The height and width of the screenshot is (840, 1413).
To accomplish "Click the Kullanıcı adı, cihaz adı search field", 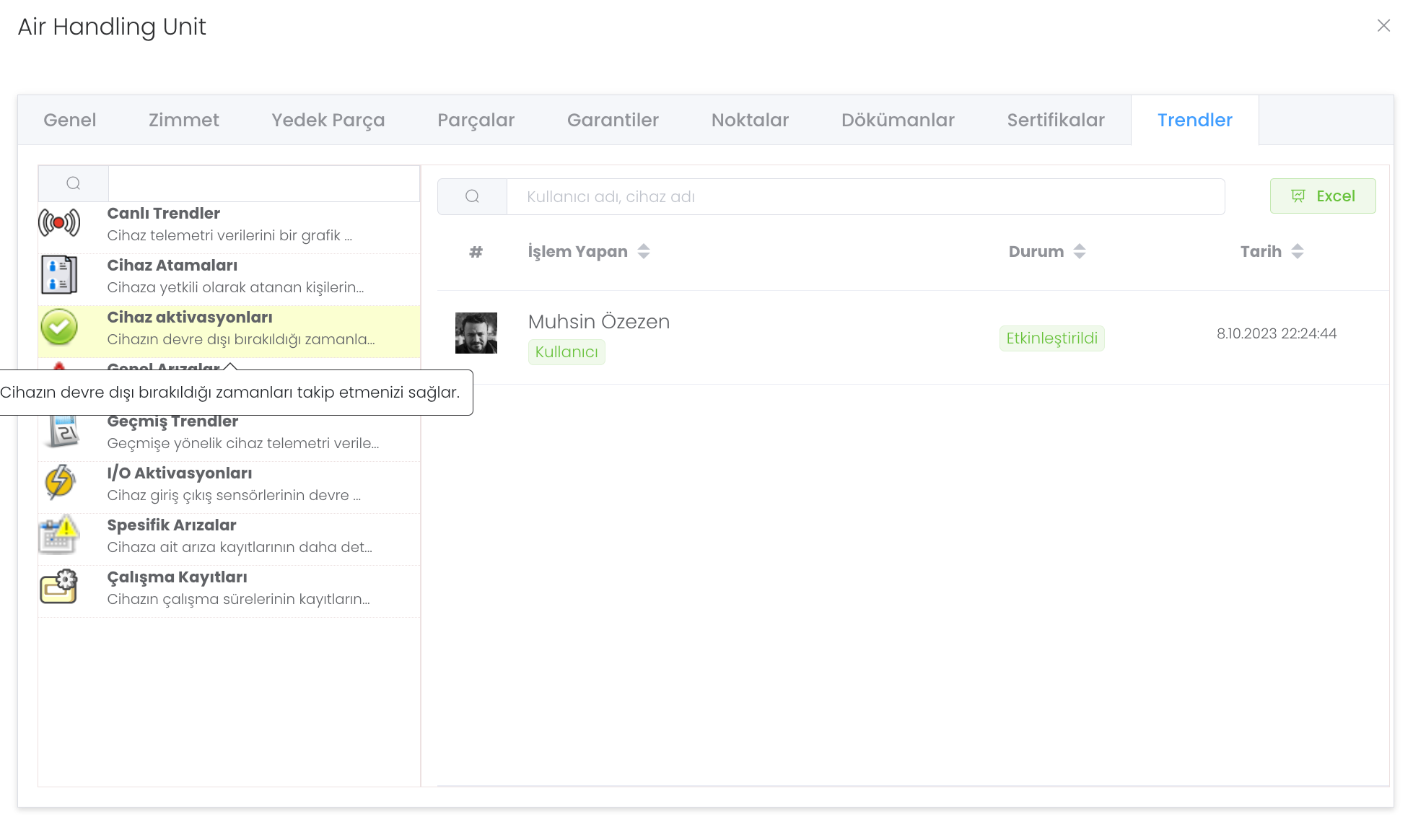I will click(x=865, y=196).
